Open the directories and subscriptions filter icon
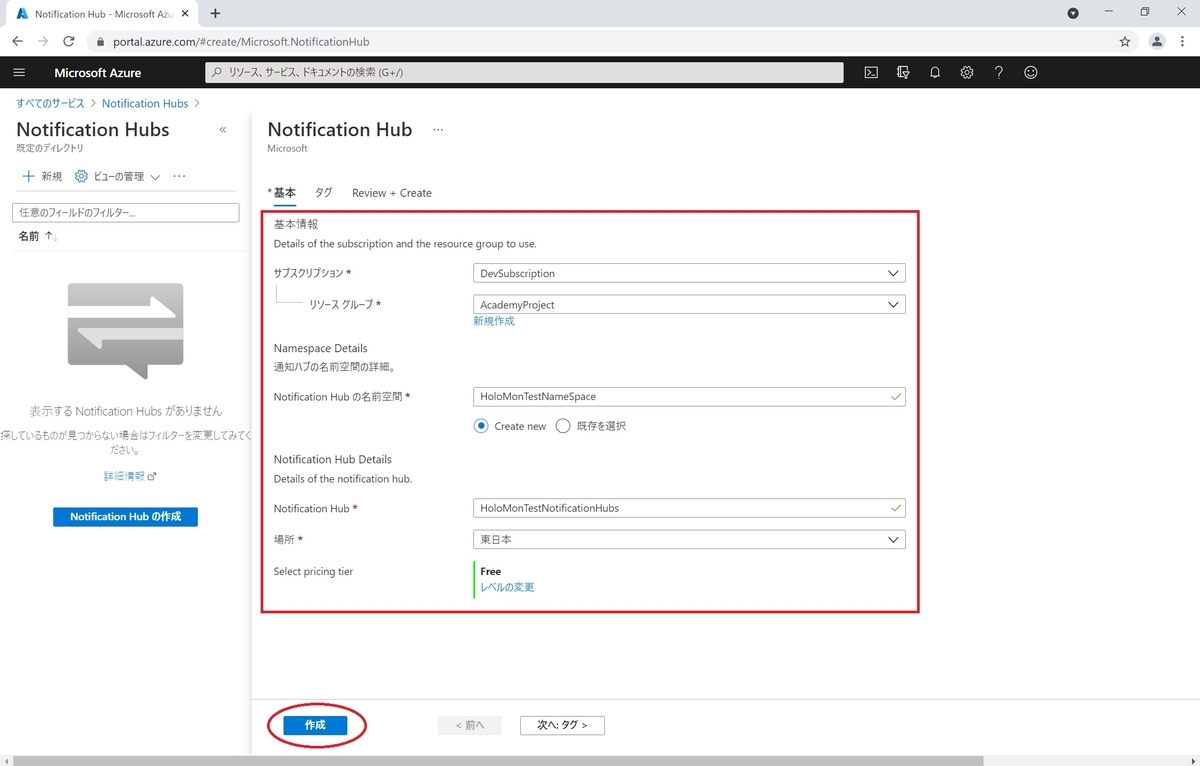The height and width of the screenshot is (766, 1200). [902, 72]
